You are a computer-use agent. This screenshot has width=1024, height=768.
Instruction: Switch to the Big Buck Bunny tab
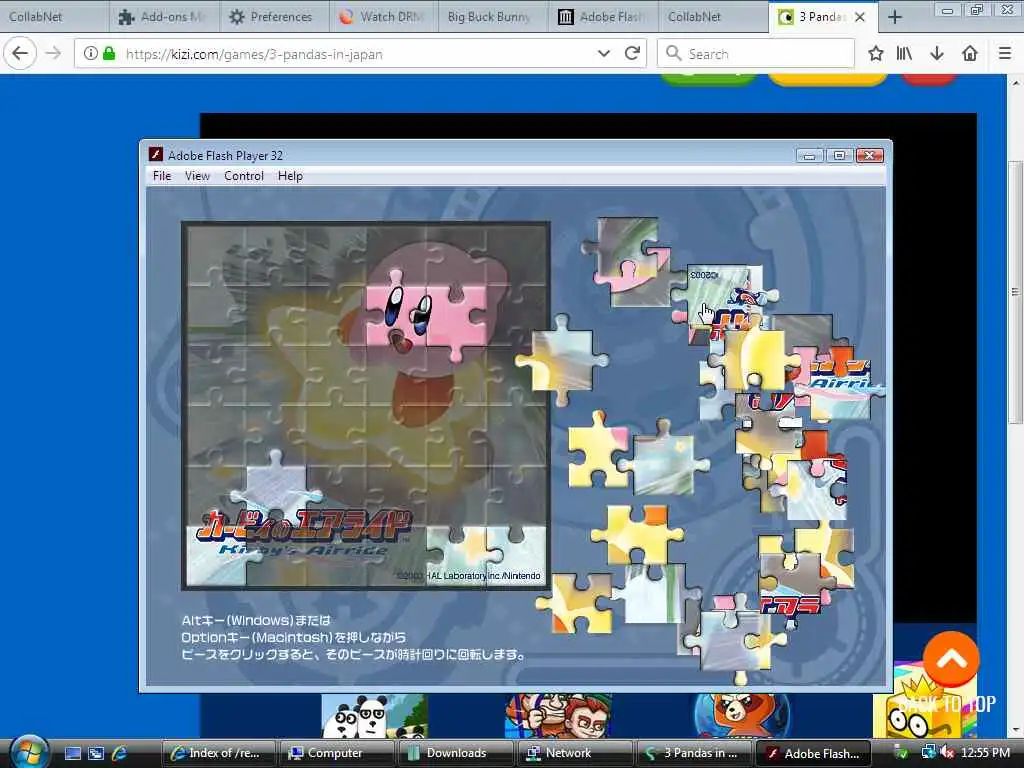tap(492, 16)
